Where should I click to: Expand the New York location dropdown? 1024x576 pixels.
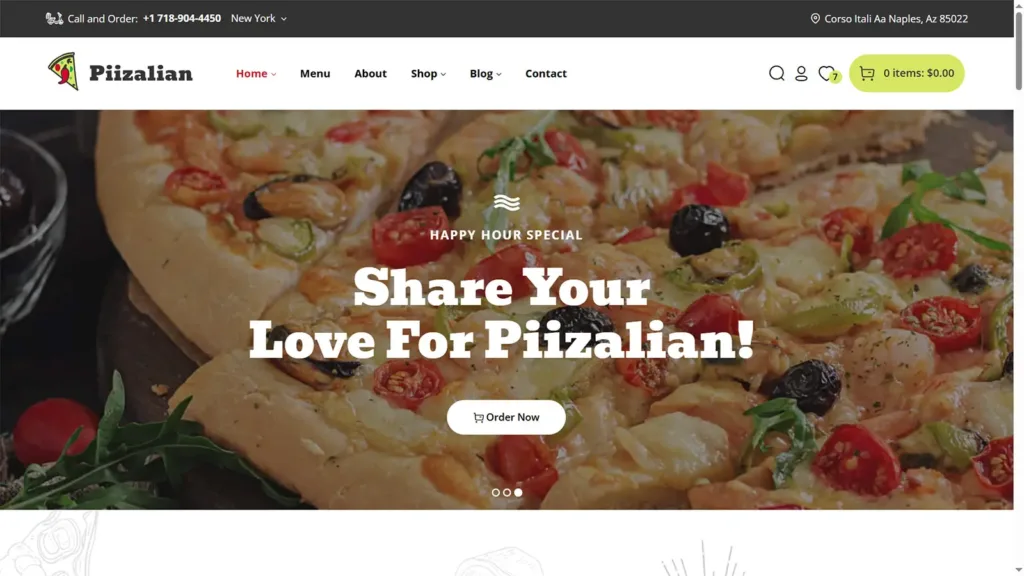pos(259,18)
